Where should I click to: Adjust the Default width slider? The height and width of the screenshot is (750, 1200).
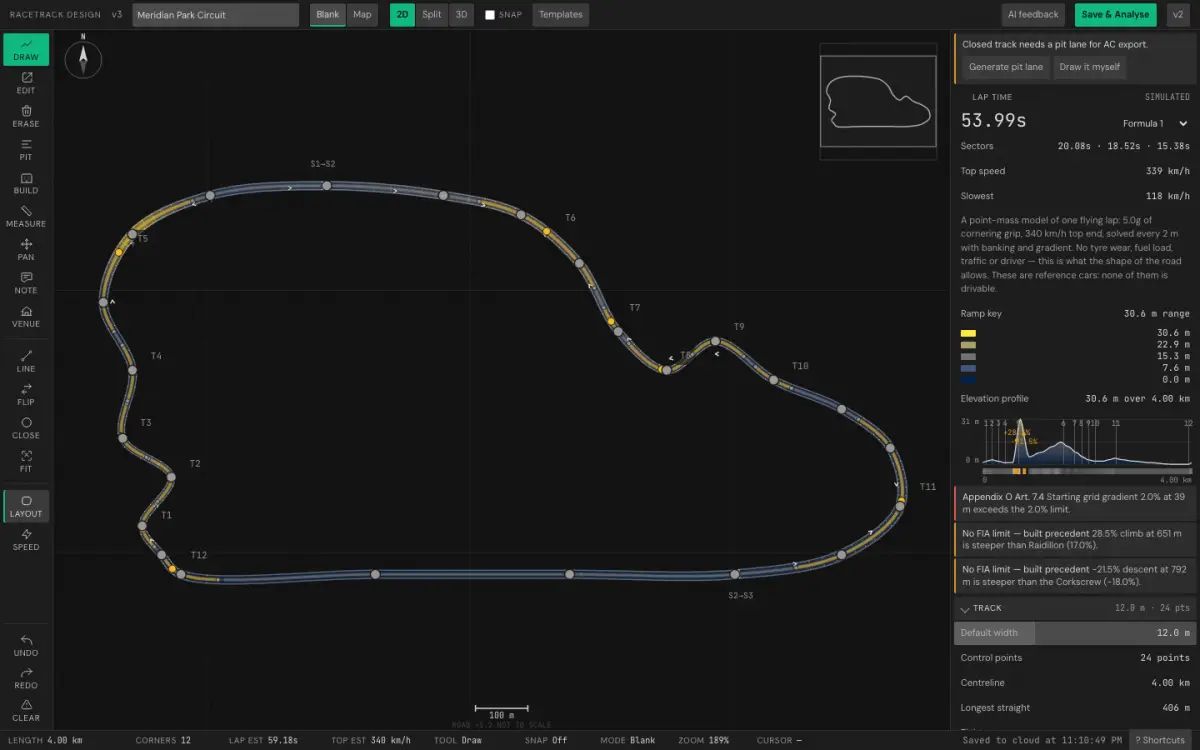pos(1075,633)
